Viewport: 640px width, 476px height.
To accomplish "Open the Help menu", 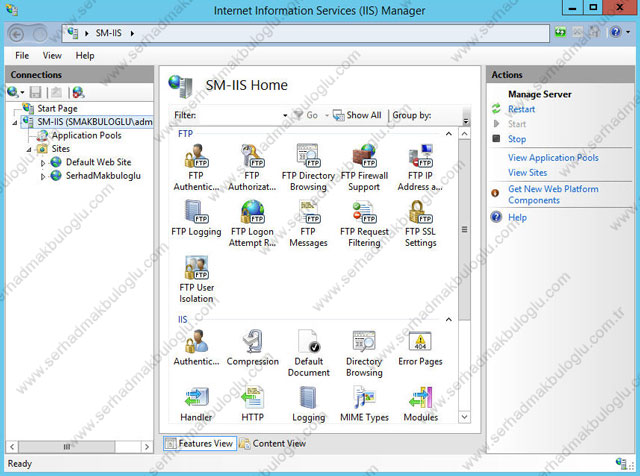I will (85, 56).
